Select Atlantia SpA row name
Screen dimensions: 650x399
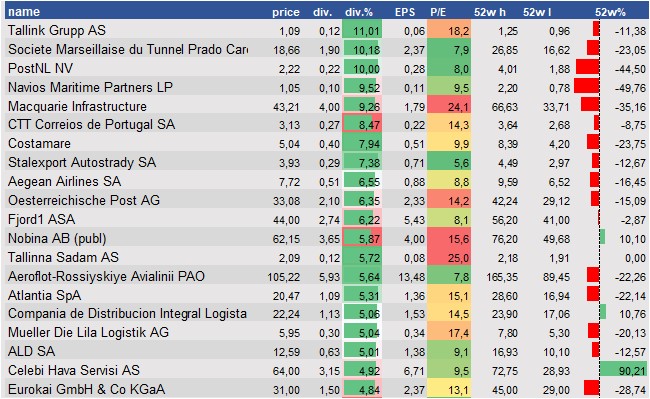point(44,295)
